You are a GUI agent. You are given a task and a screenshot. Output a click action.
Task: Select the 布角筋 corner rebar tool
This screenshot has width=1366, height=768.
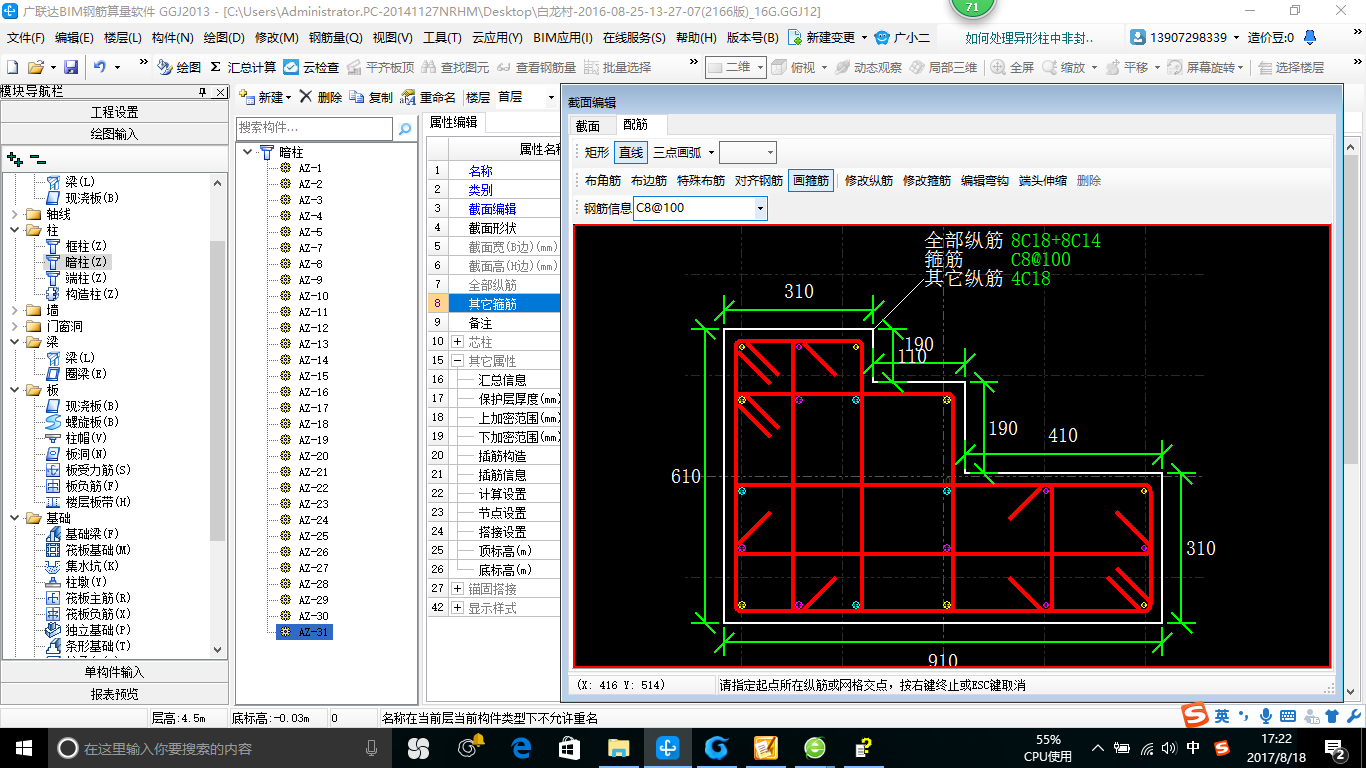coord(603,181)
